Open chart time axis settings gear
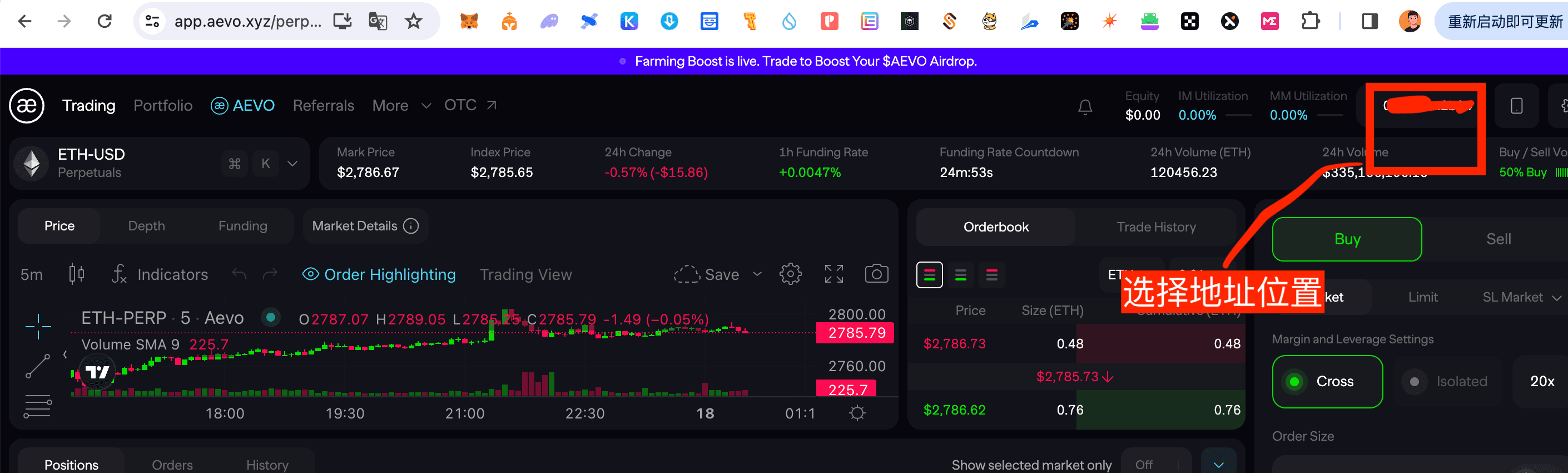The width and height of the screenshot is (1568, 473). click(857, 413)
